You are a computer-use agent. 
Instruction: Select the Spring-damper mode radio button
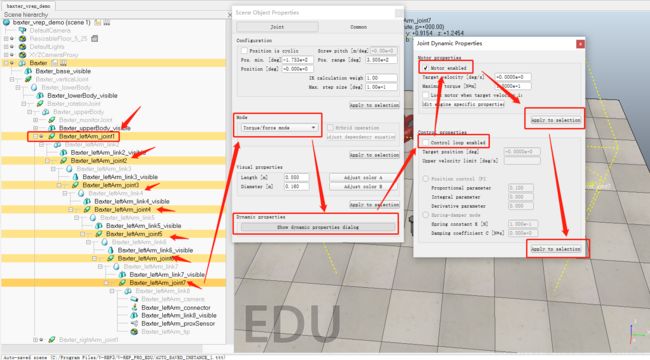click(x=425, y=215)
